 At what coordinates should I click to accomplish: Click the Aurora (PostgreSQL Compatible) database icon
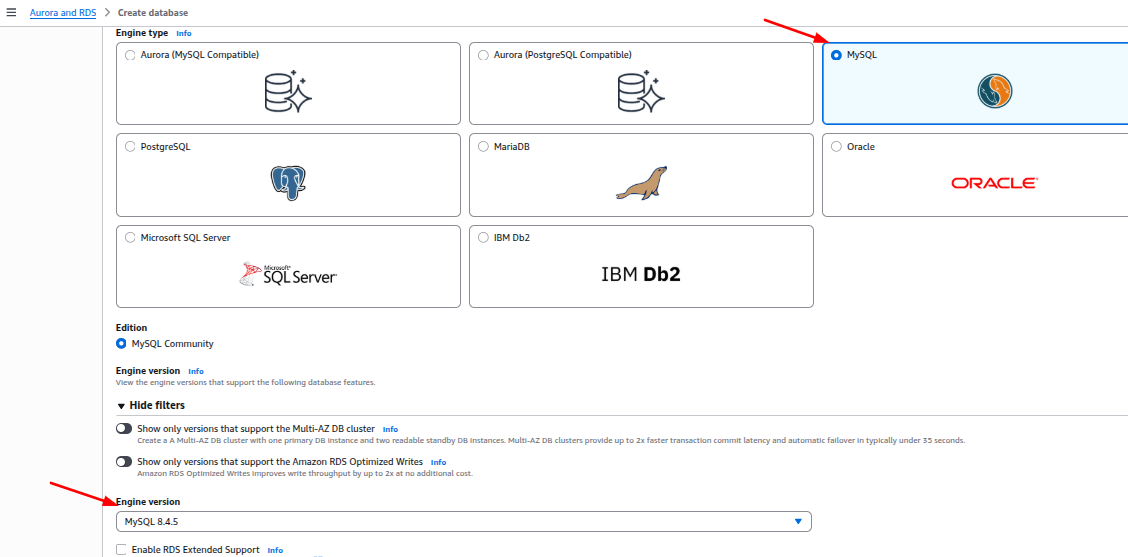642,91
